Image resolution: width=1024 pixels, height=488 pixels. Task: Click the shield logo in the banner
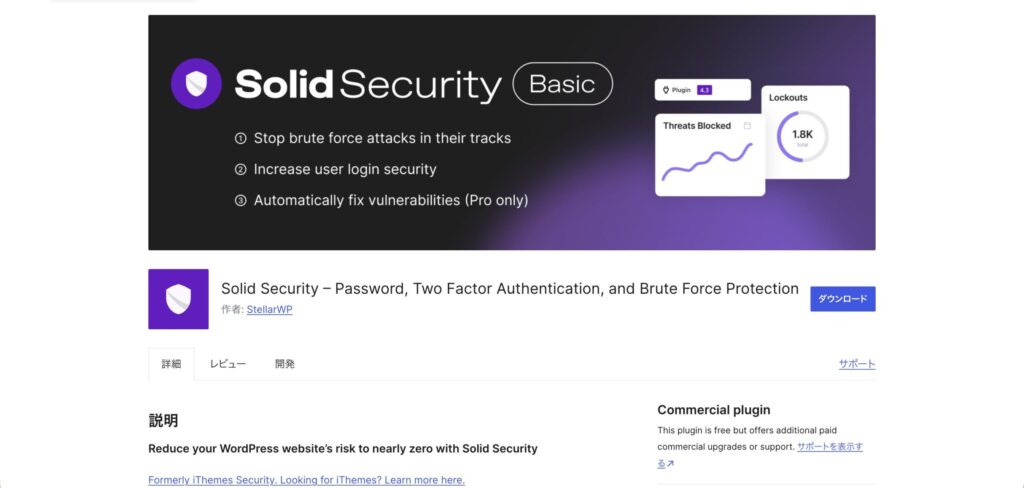coord(196,84)
